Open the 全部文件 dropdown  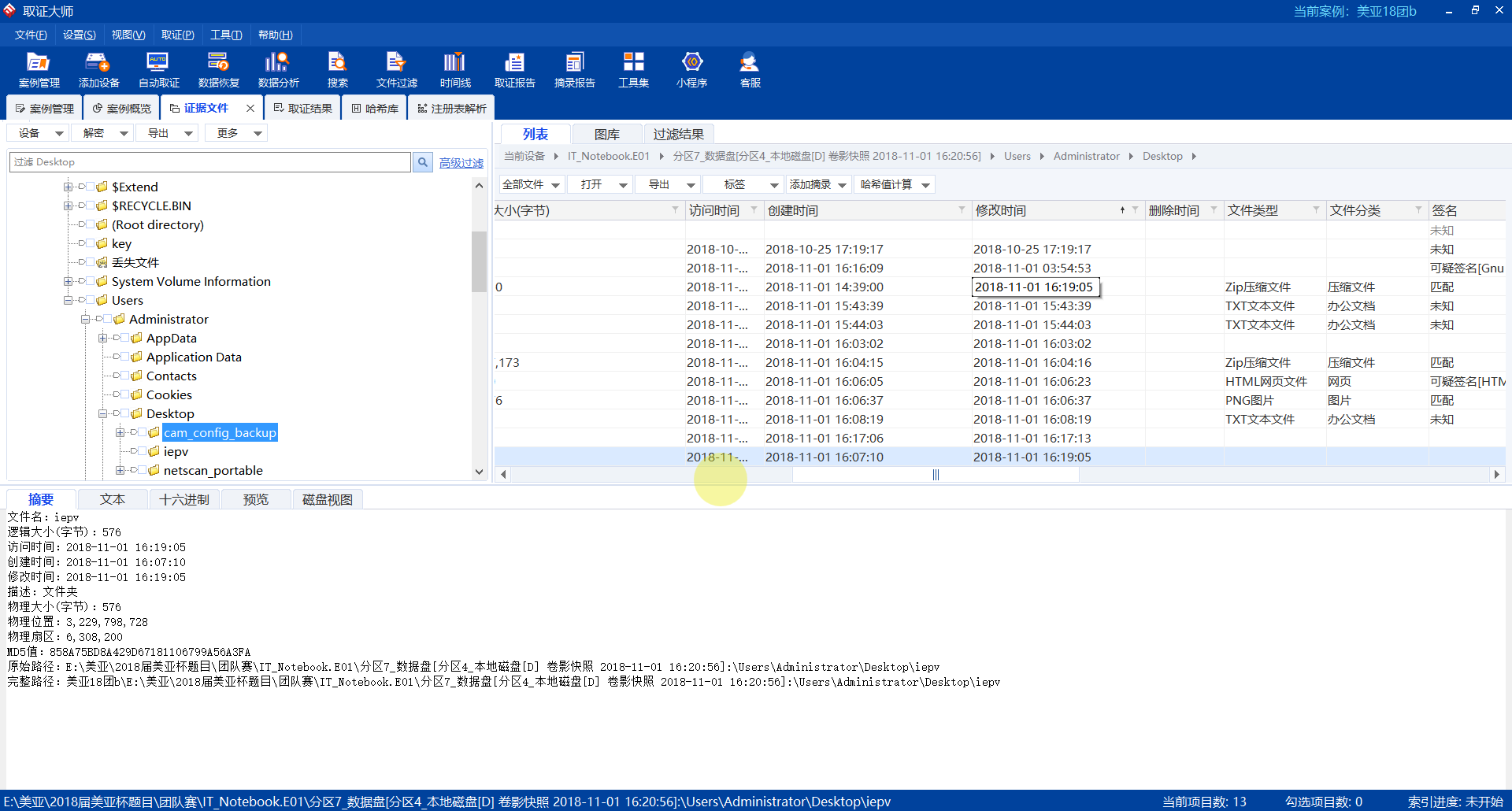tap(532, 184)
